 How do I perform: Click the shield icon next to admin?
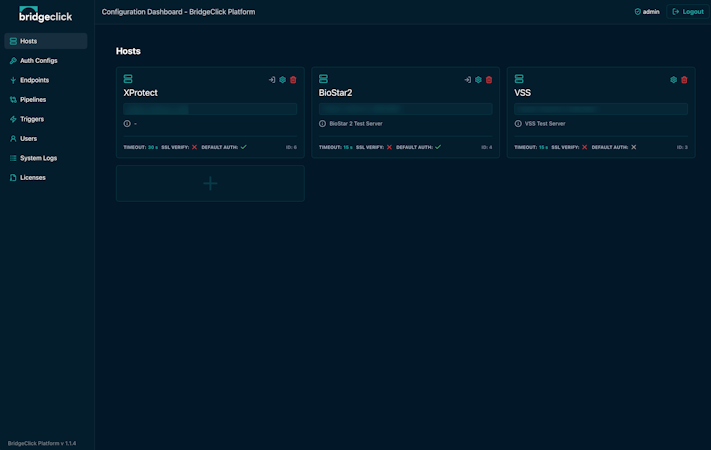tap(638, 12)
